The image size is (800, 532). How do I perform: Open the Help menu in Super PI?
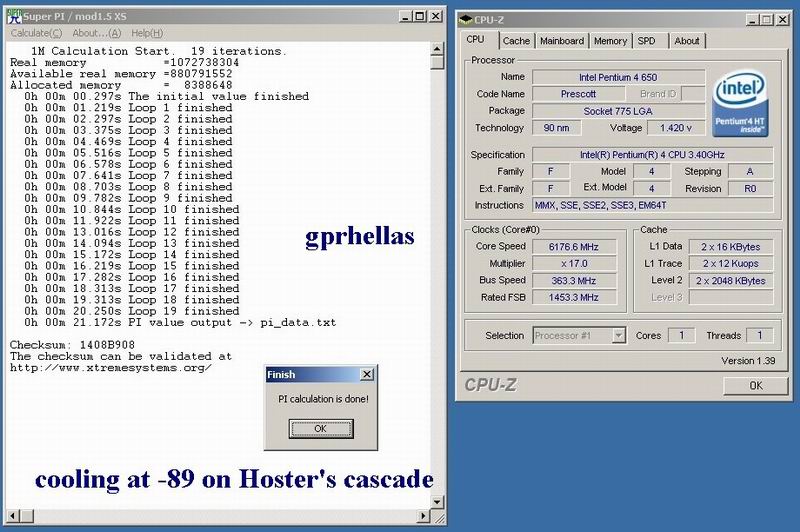(147, 33)
